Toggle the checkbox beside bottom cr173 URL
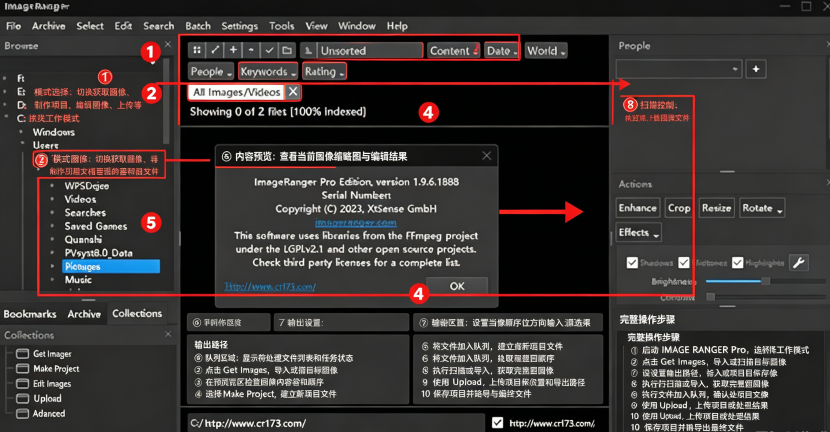This screenshot has height=432, width=830. pyautogui.click(x=497, y=422)
